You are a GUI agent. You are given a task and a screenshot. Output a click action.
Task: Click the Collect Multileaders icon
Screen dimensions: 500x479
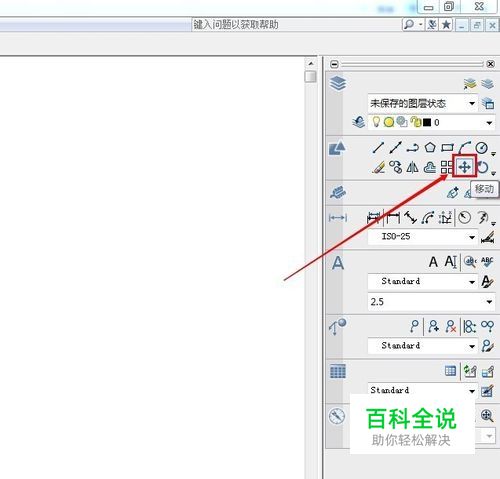tap(487, 326)
